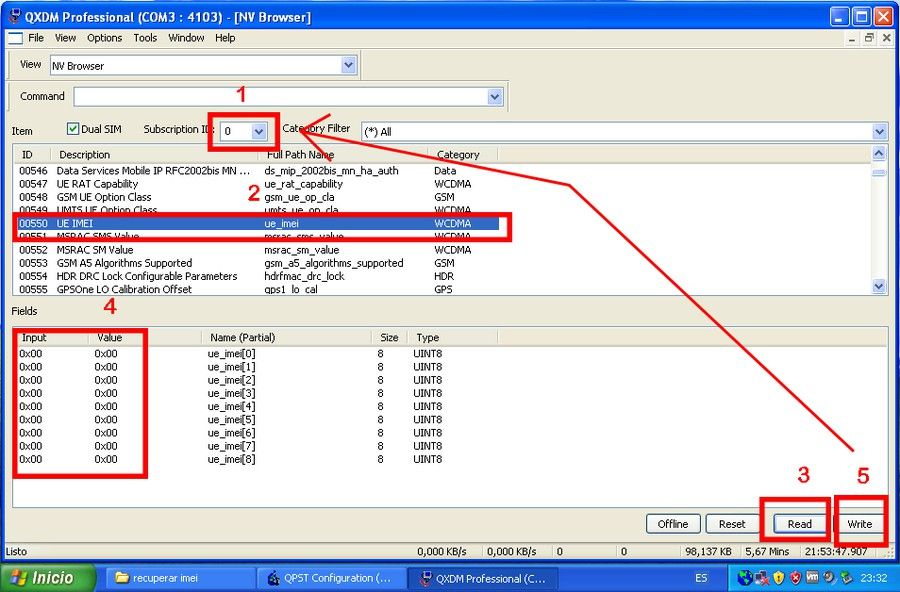Select the 00548 GSM UE Option Class row
The height and width of the screenshot is (592, 900).
pyautogui.click(x=258, y=197)
